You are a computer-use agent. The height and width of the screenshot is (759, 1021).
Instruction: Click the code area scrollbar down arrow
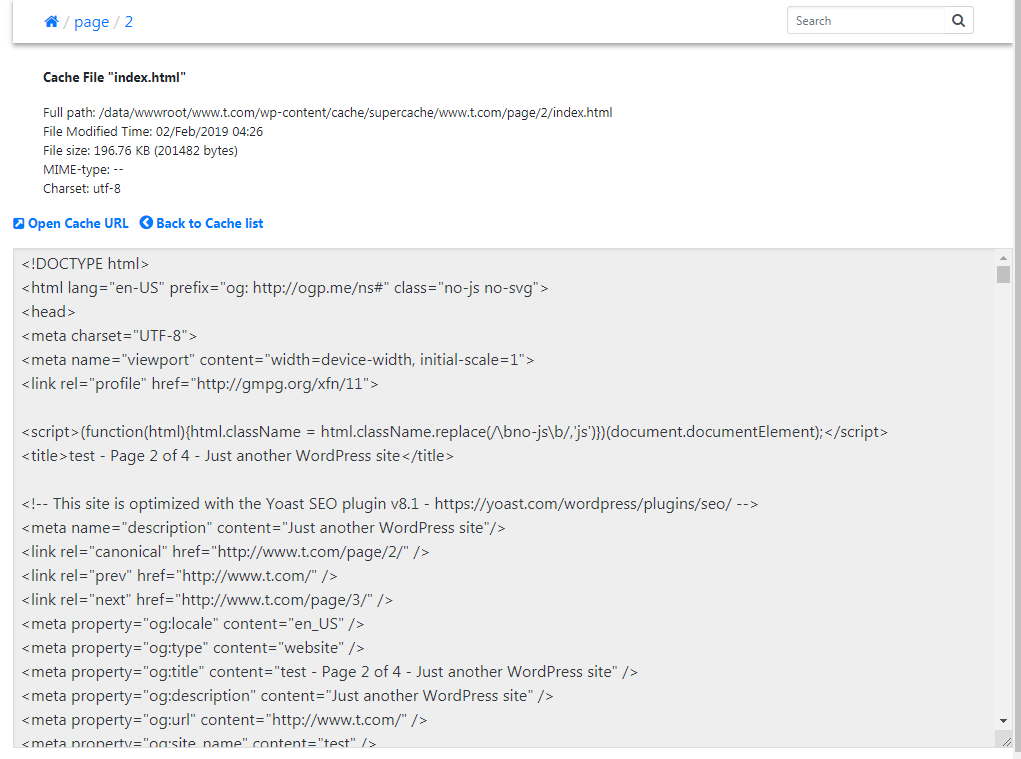click(x=1003, y=721)
